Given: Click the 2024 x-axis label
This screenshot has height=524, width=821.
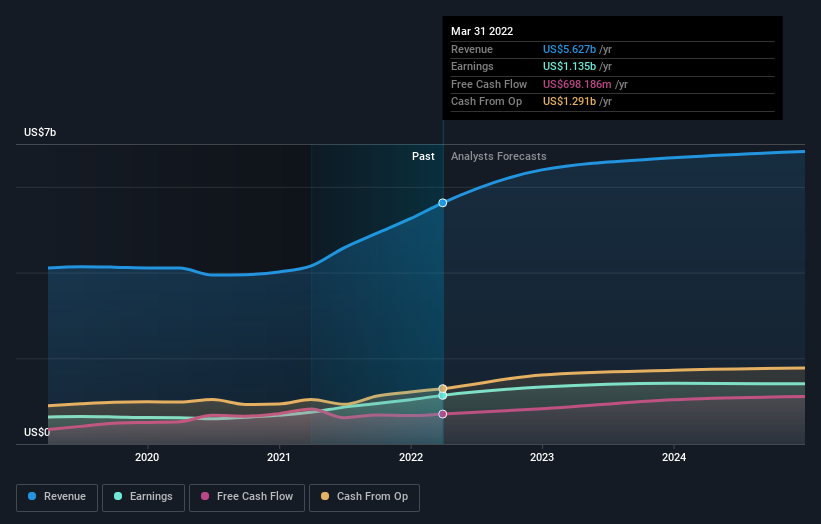Looking at the screenshot, I should pyautogui.click(x=674, y=457).
